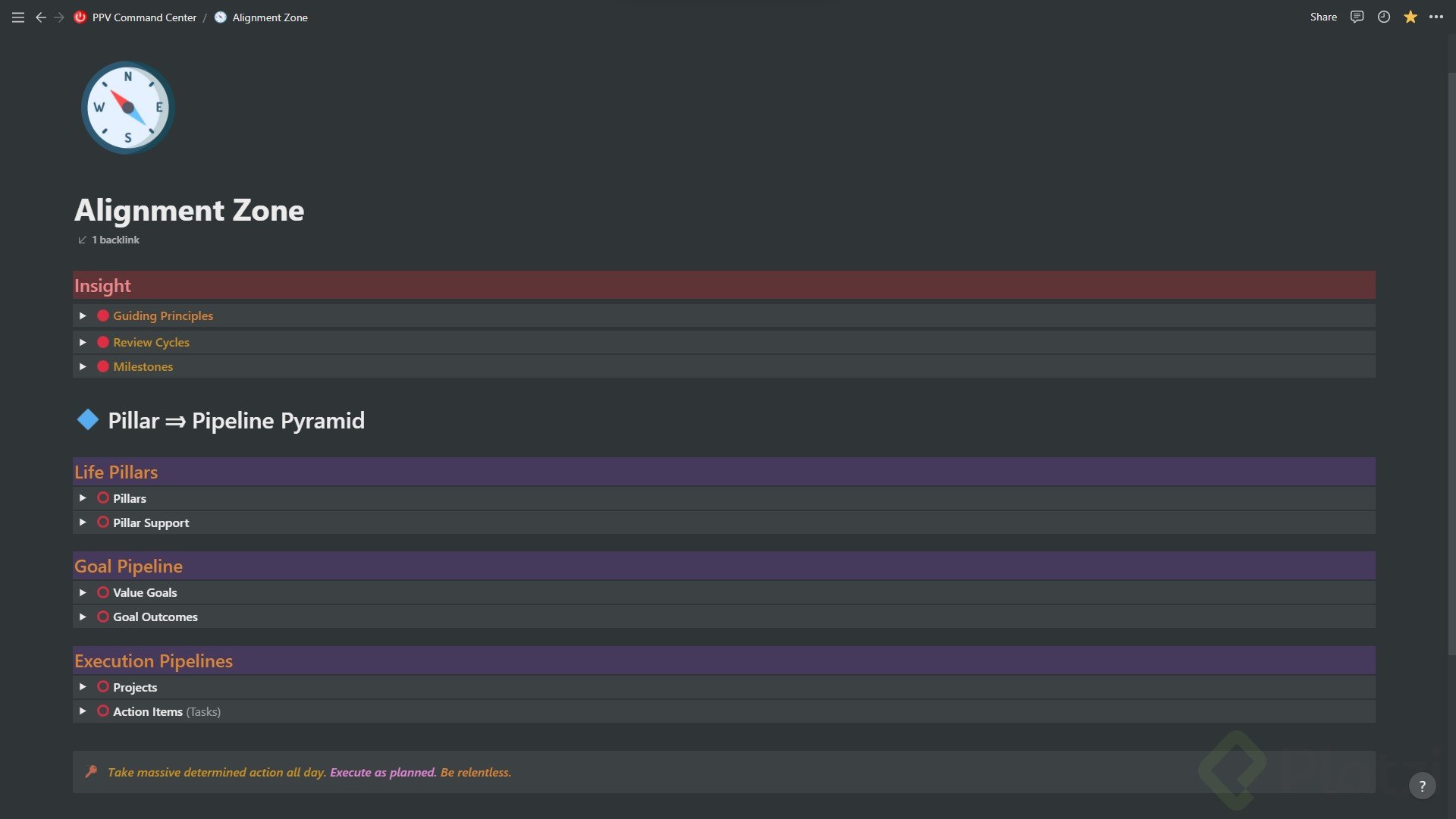Expand the Projects toggle arrow
The width and height of the screenshot is (1456, 819).
tap(83, 687)
